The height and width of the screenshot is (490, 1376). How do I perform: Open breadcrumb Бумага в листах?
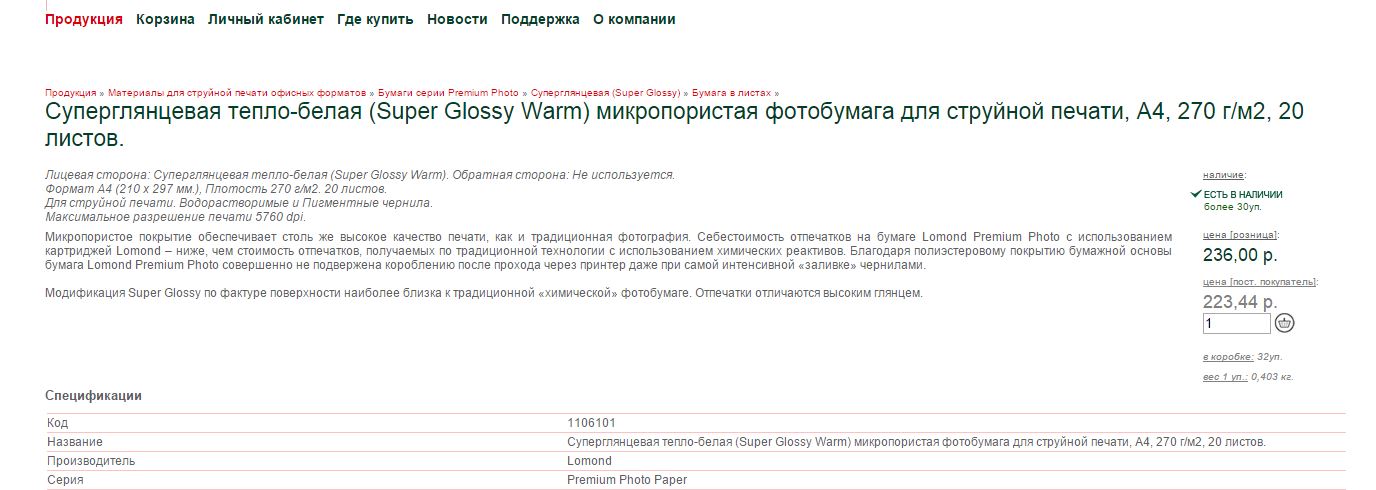click(731, 93)
